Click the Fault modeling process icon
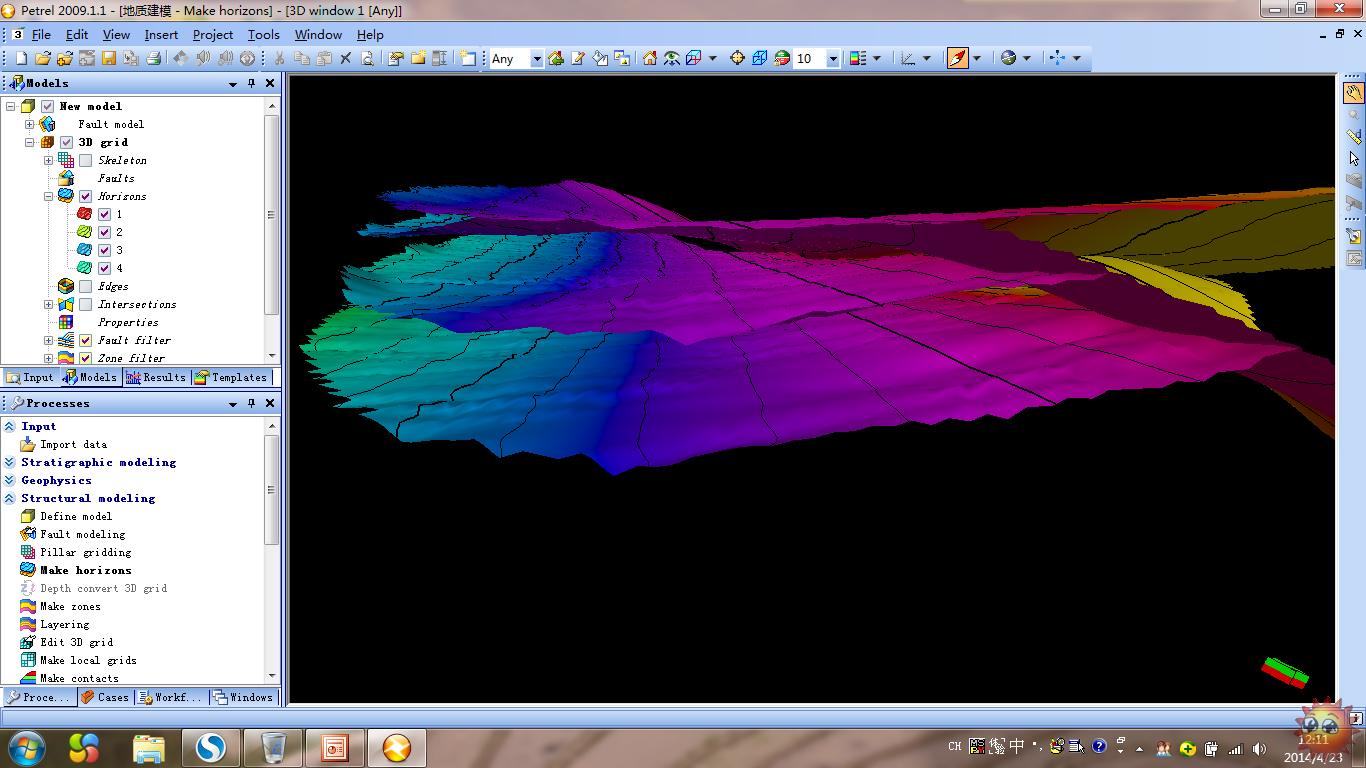Screen dimensions: 1366x768 point(28,534)
